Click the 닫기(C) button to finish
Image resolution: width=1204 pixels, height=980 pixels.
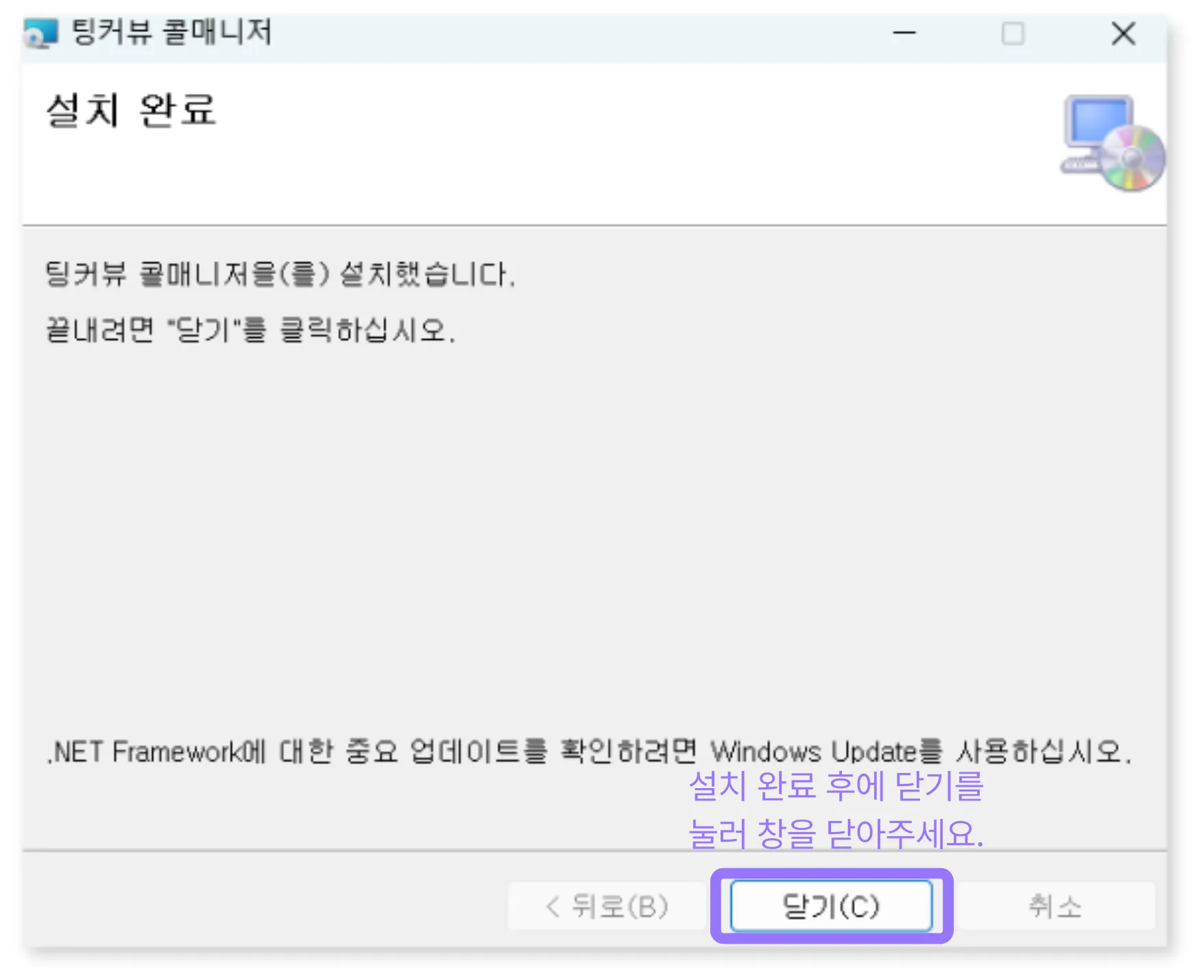pos(831,906)
